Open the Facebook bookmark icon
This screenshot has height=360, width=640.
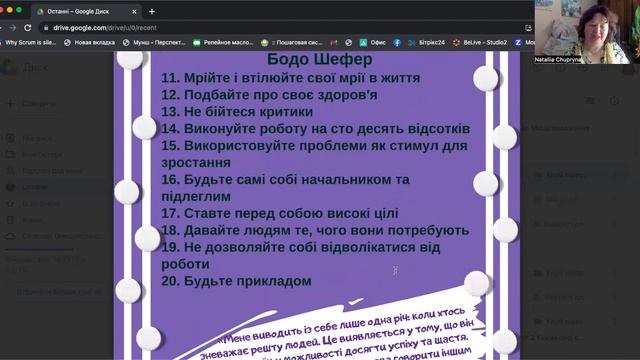[397, 42]
